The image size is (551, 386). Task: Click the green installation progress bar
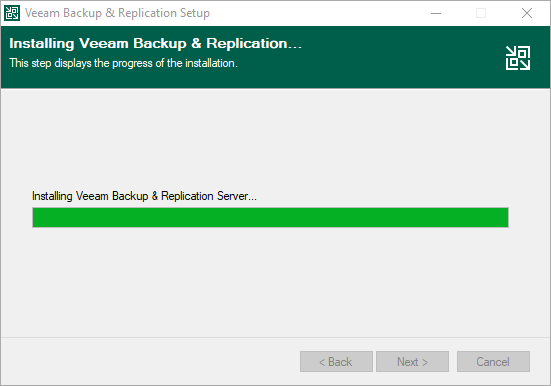click(x=270, y=218)
